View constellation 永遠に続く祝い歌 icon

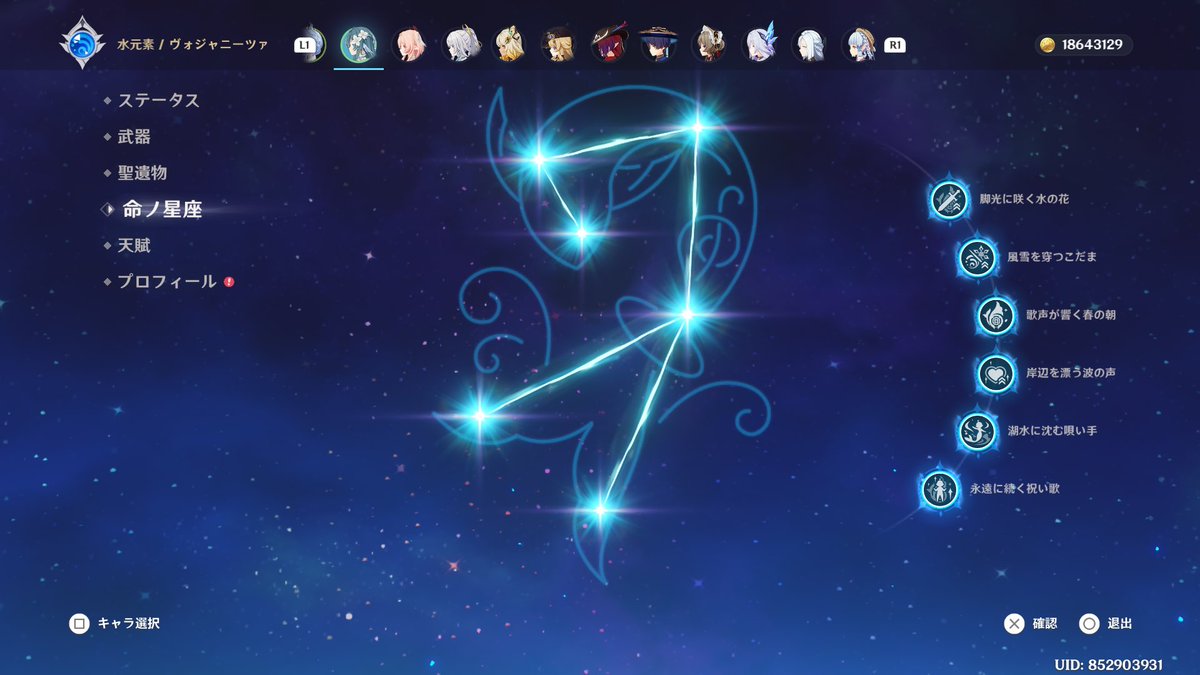940,490
